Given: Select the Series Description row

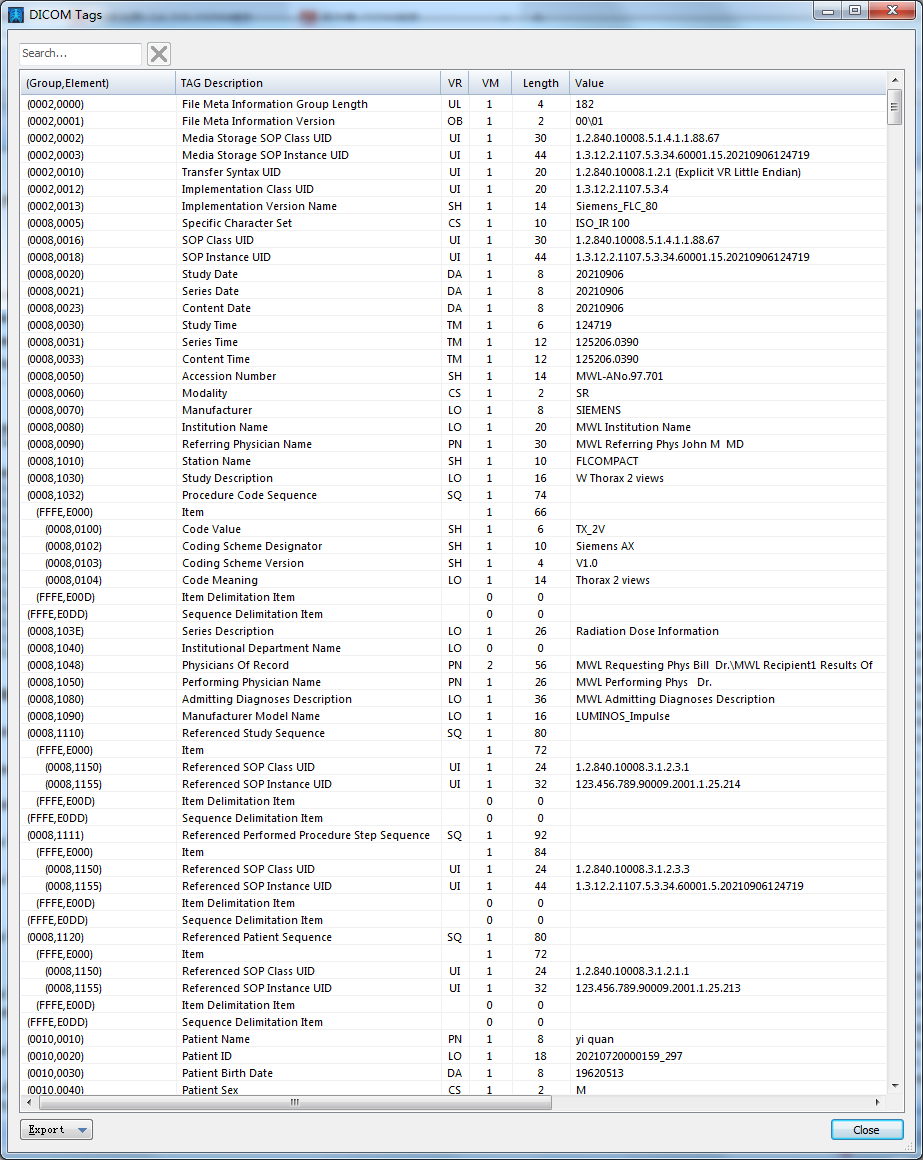Looking at the screenshot, I should [x=453, y=632].
